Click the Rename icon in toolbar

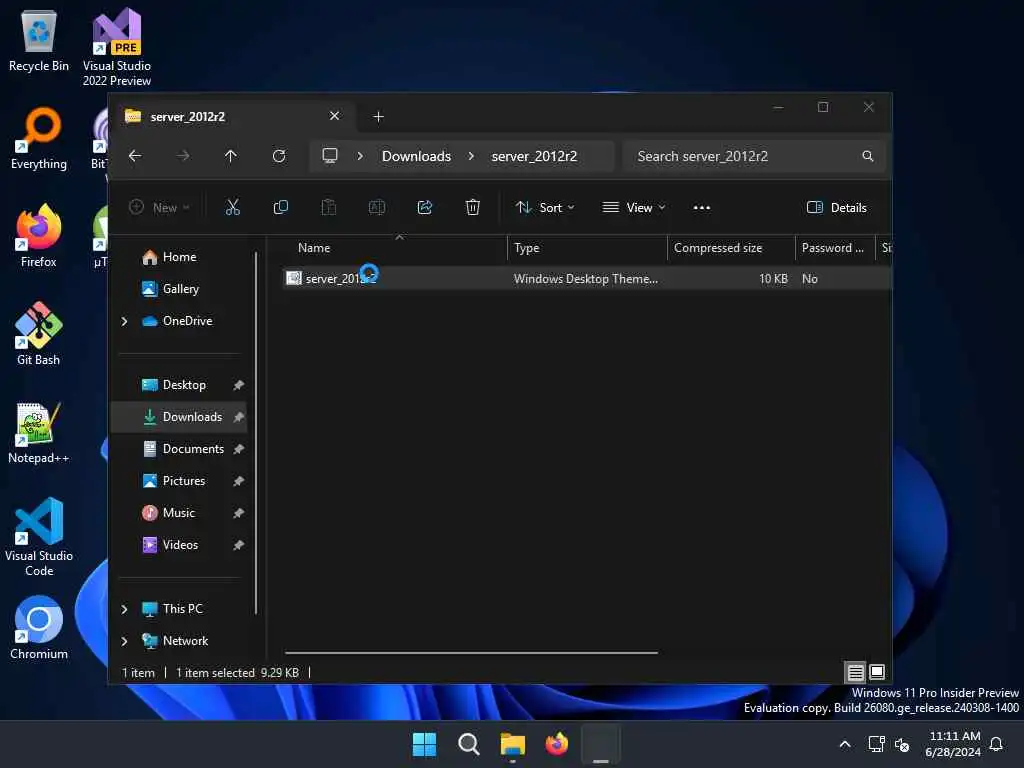tap(377, 208)
